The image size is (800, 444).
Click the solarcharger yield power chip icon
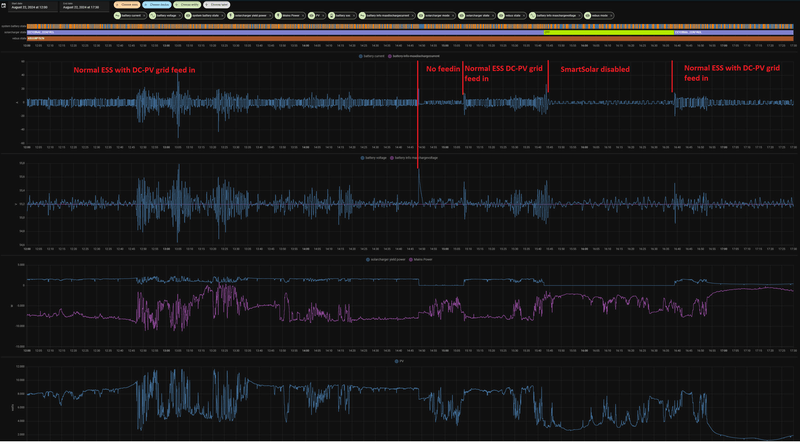[x=230, y=15]
